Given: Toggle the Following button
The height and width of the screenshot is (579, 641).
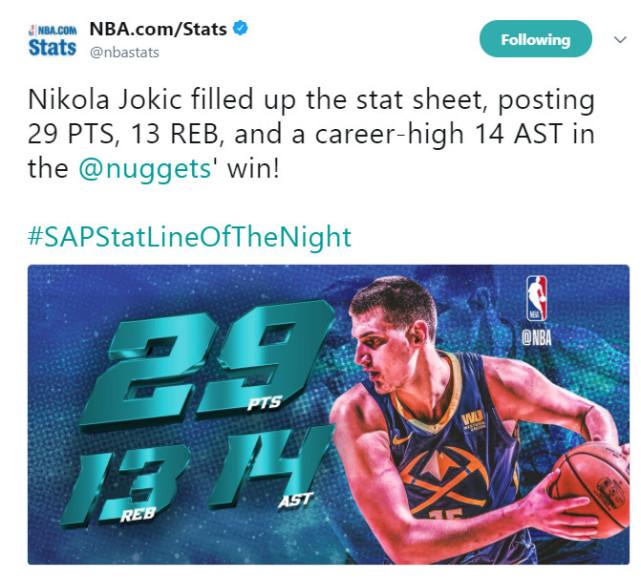Looking at the screenshot, I should click(536, 40).
